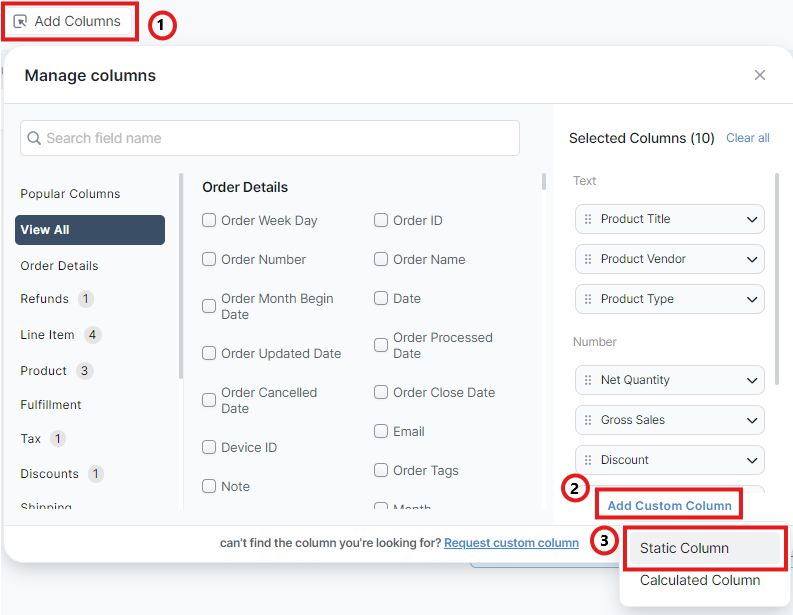Expand the Gross Sales chevron

coord(752,420)
